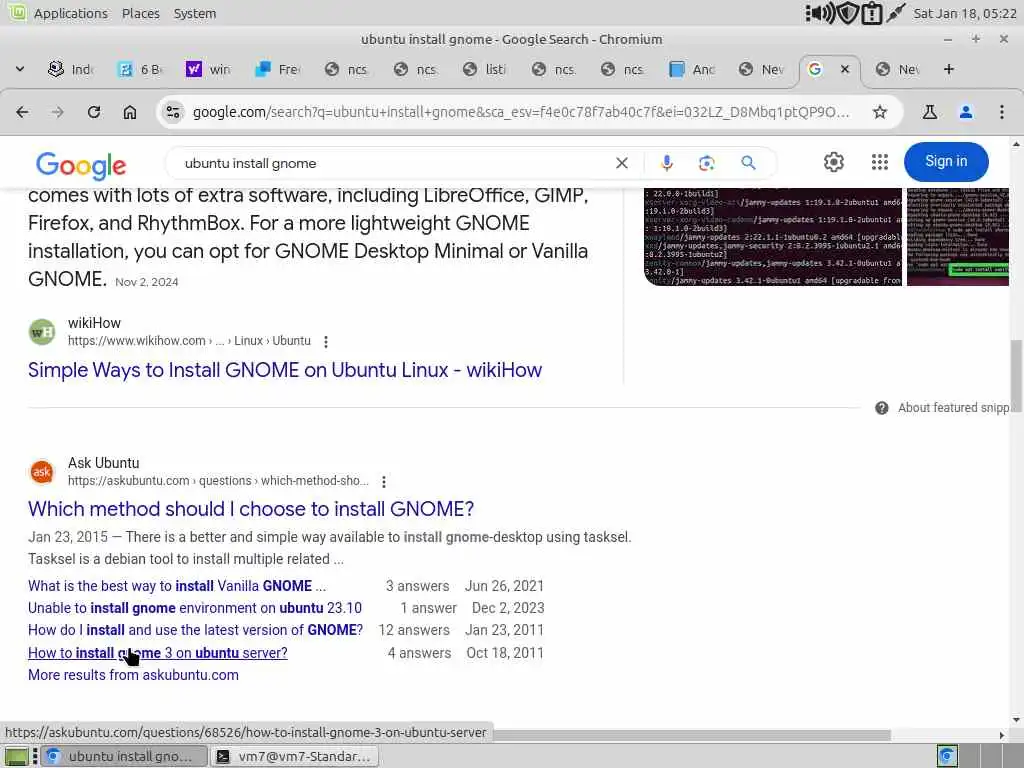Open wikiHow result options menu

pos(326,342)
